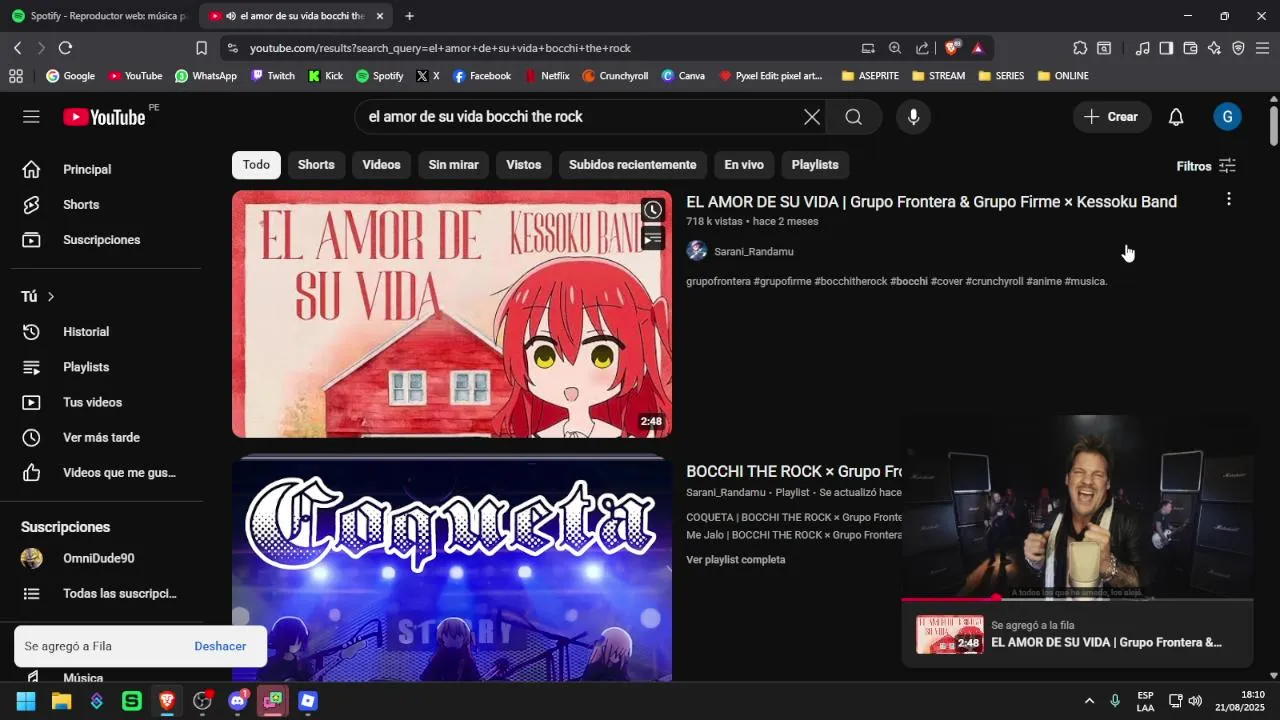
Task: Open the EL AMOR DE SU VIDA video title
Action: [931, 202]
